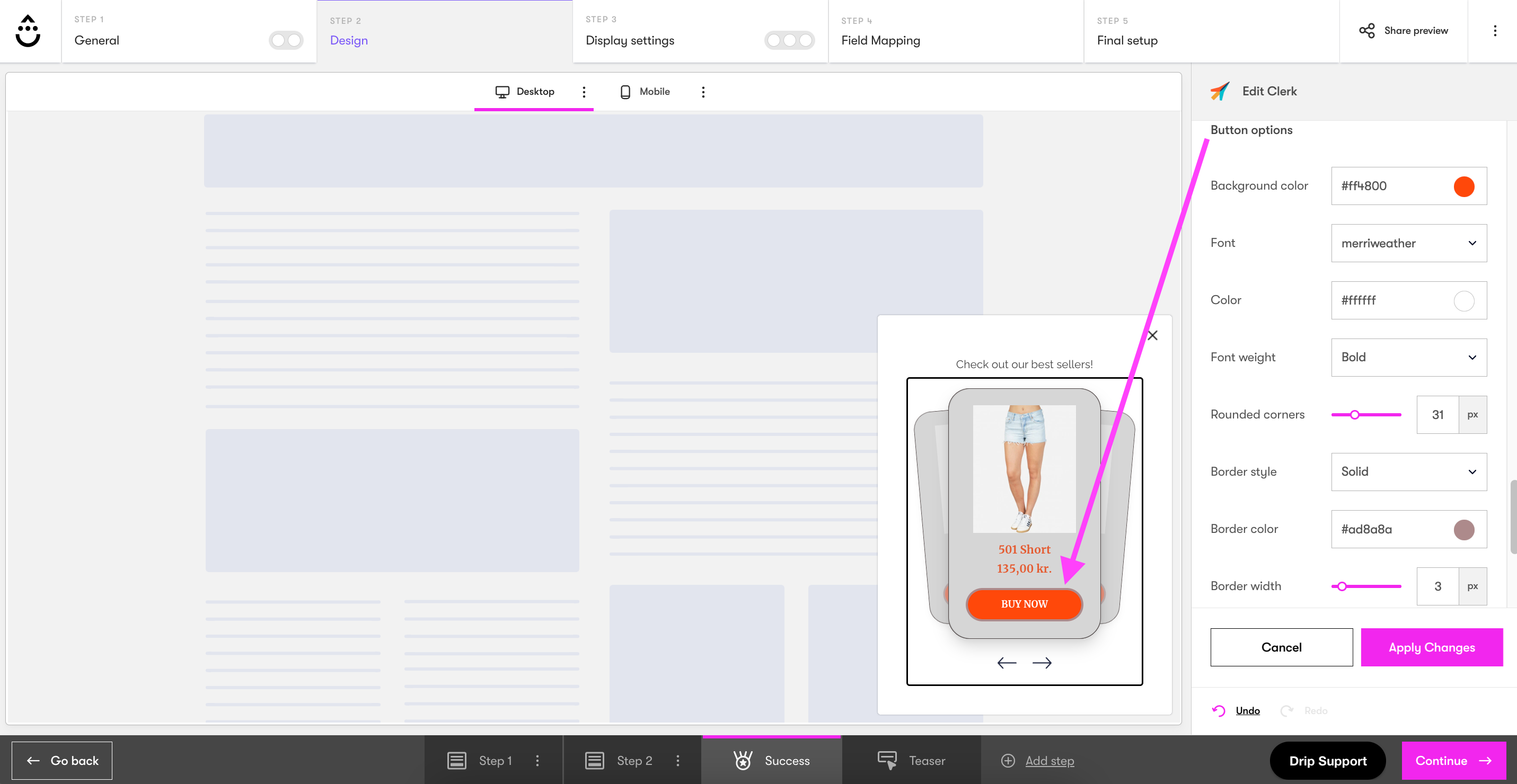Open the white text Color swatch
Viewport: 1517px width, 784px height.
[x=1464, y=301]
